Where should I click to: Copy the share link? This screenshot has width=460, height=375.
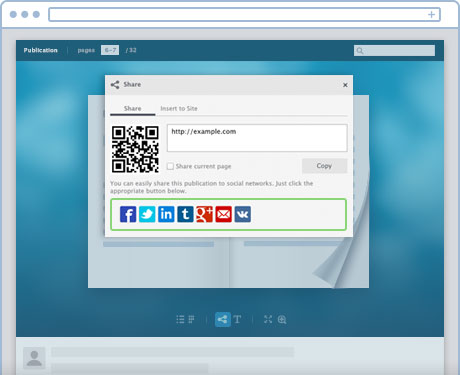click(324, 166)
